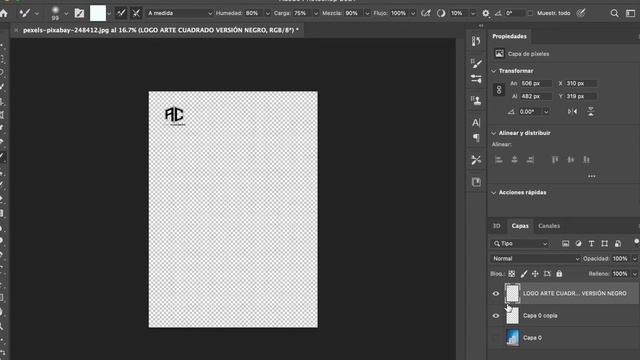The image size is (640, 360).
Task: Open smoothing options gear icon
Action: (485, 13)
